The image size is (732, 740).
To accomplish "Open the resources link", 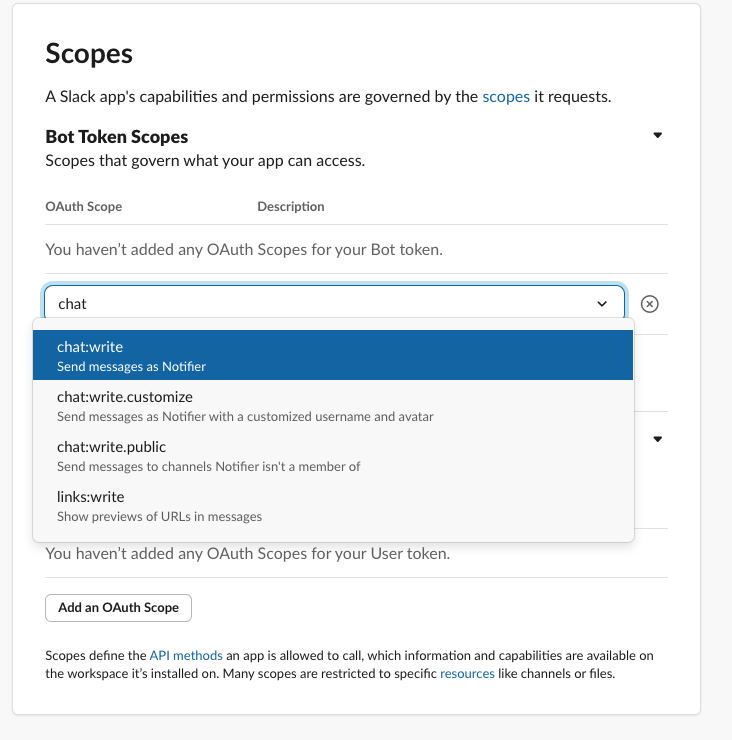I will click(467, 674).
